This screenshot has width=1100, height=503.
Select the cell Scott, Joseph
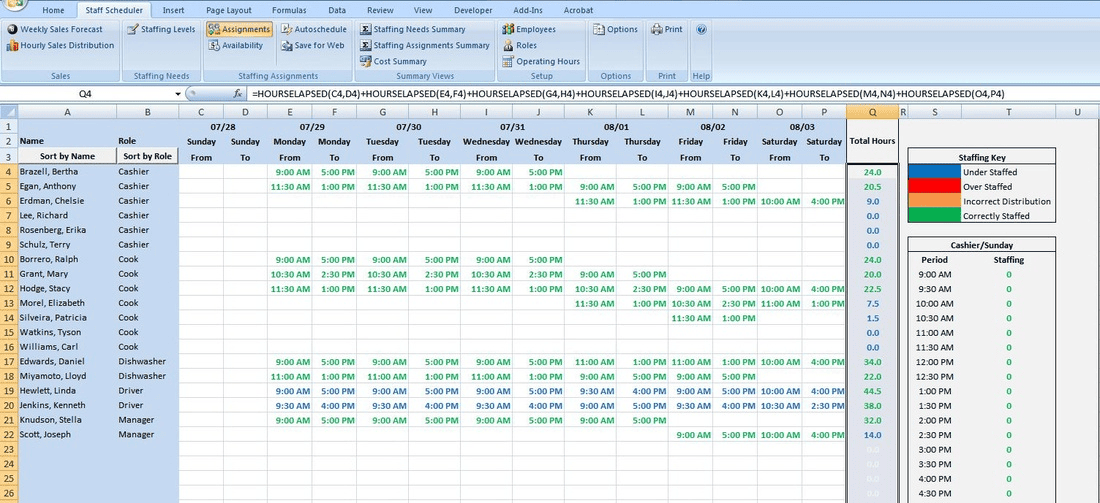(x=67, y=435)
